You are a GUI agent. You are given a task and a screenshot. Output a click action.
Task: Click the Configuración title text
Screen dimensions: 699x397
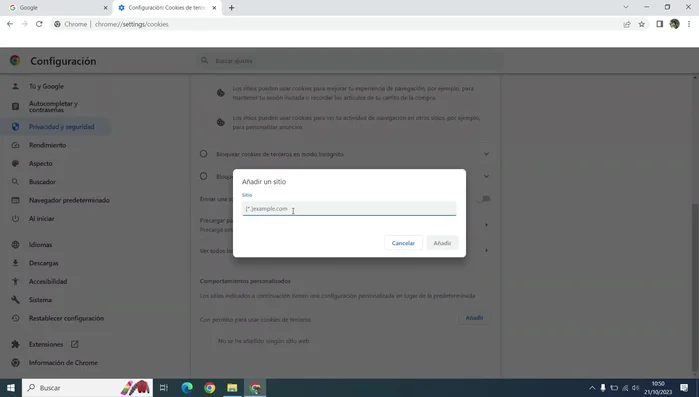pyautogui.click(x=63, y=61)
